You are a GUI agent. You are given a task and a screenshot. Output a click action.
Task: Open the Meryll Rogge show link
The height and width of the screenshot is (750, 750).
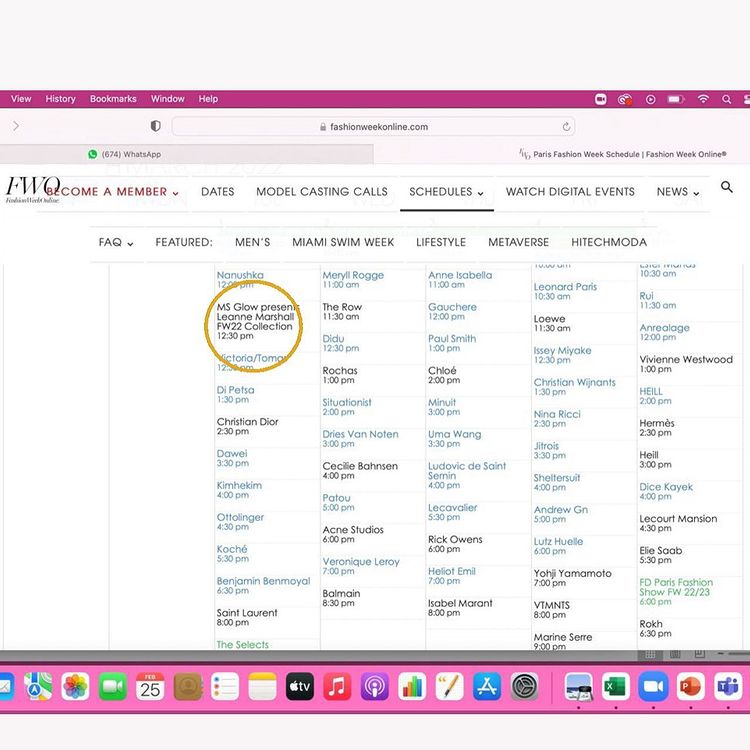click(x=353, y=275)
